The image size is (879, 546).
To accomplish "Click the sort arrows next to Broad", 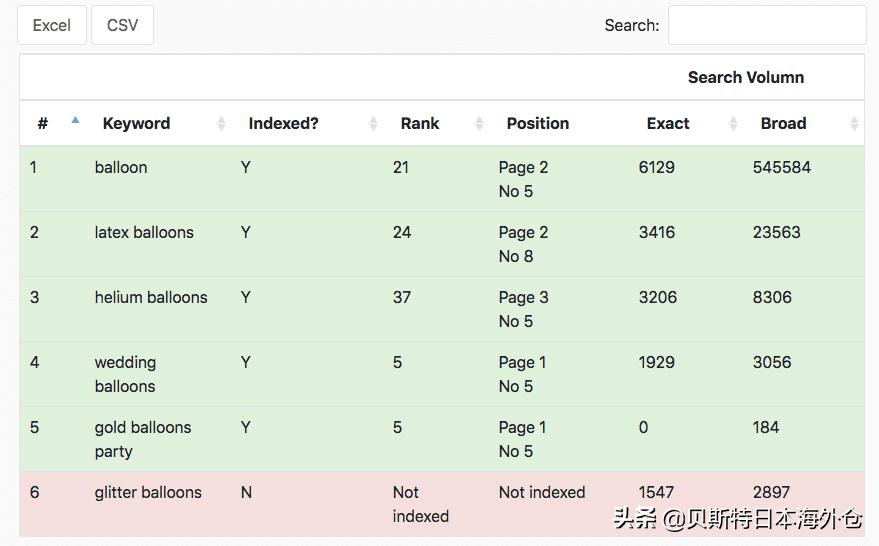I will [x=854, y=124].
